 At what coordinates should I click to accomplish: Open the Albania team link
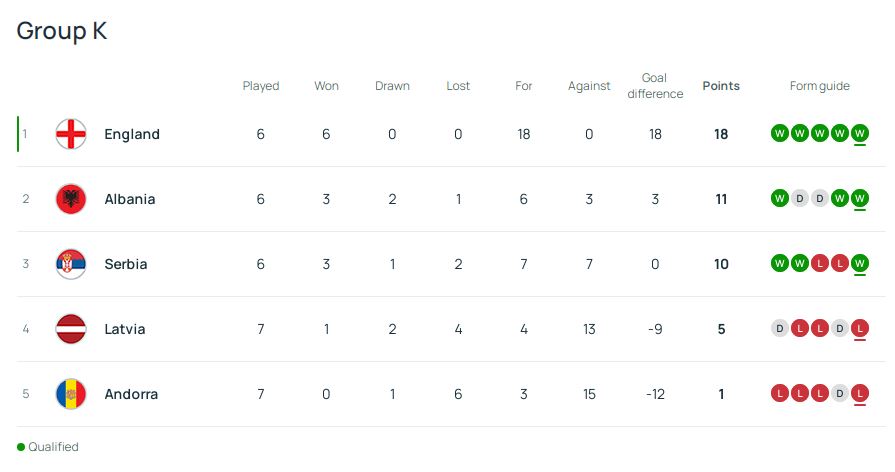pyautogui.click(x=130, y=199)
